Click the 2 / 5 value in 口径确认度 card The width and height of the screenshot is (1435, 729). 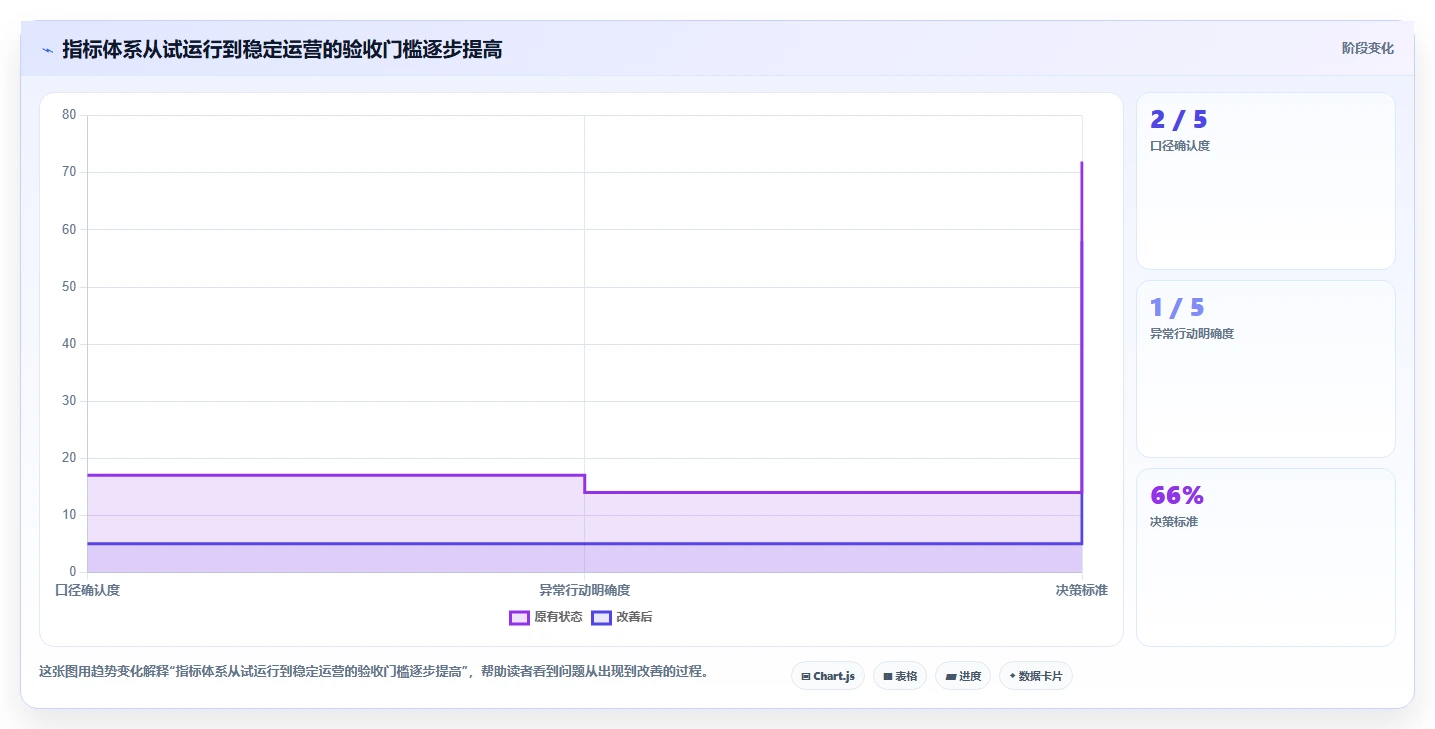1179,120
